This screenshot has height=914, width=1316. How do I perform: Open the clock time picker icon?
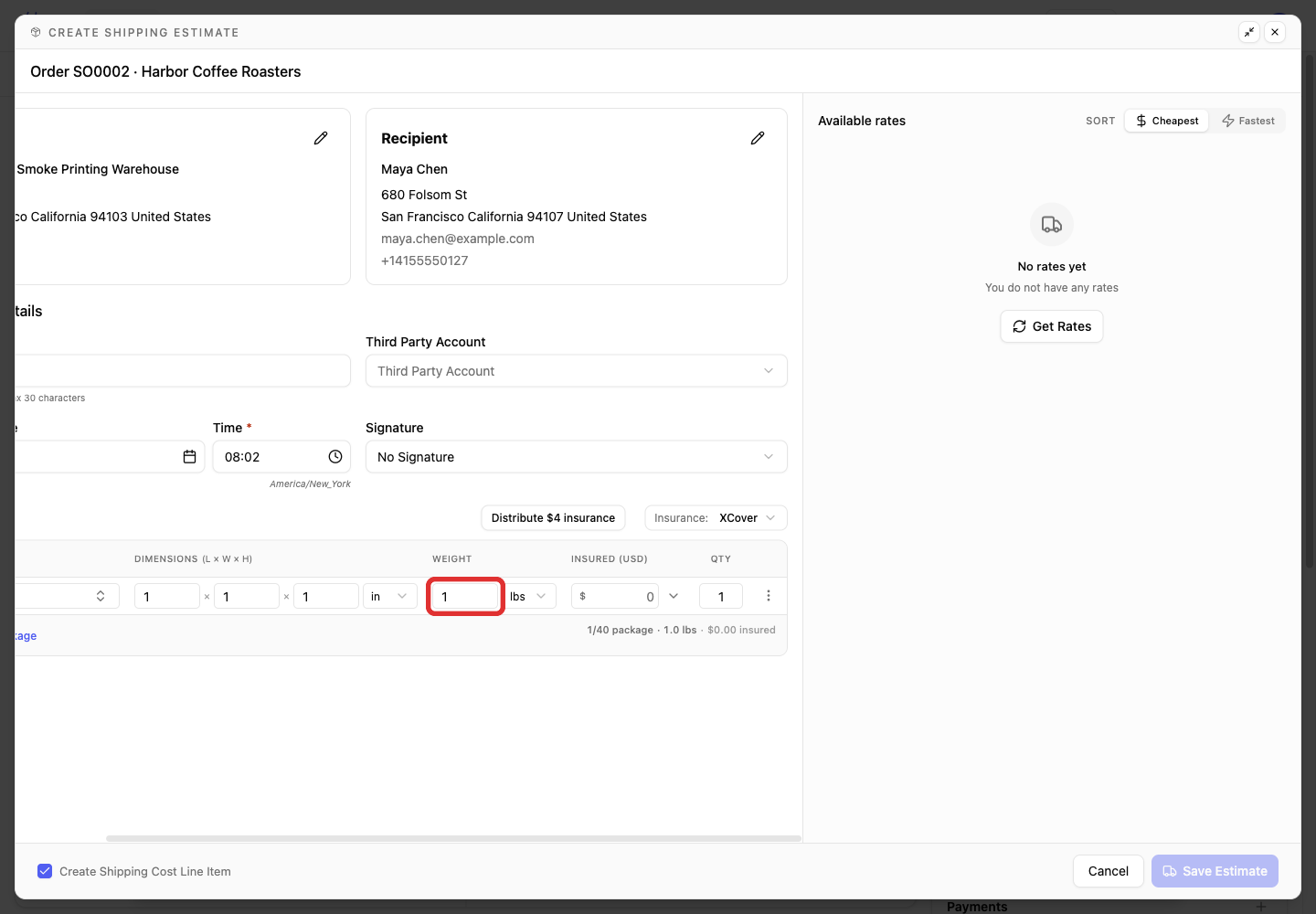tap(335, 457)
